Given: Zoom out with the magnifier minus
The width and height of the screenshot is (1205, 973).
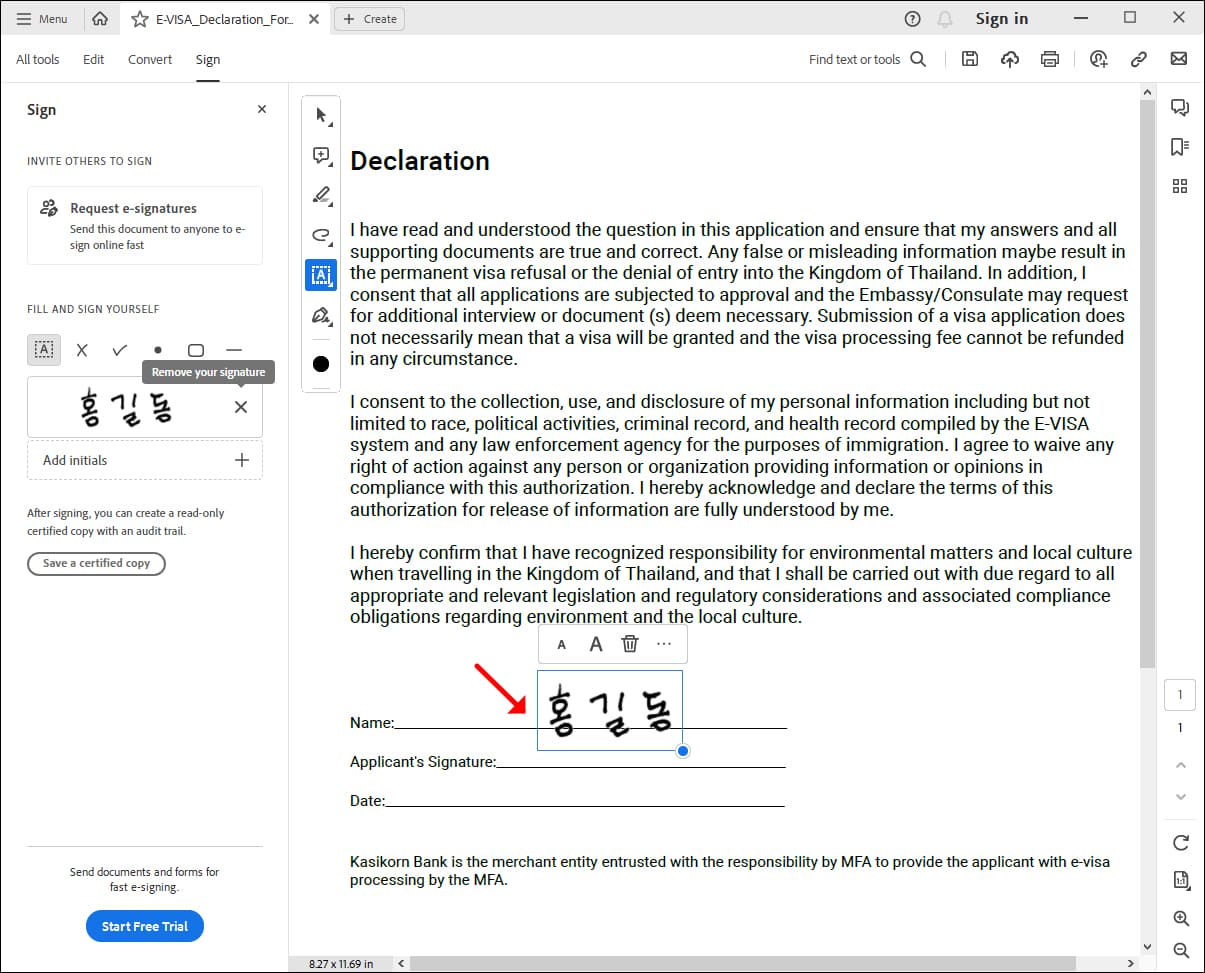Looking at the screenshot, I should pos(1180,950).
